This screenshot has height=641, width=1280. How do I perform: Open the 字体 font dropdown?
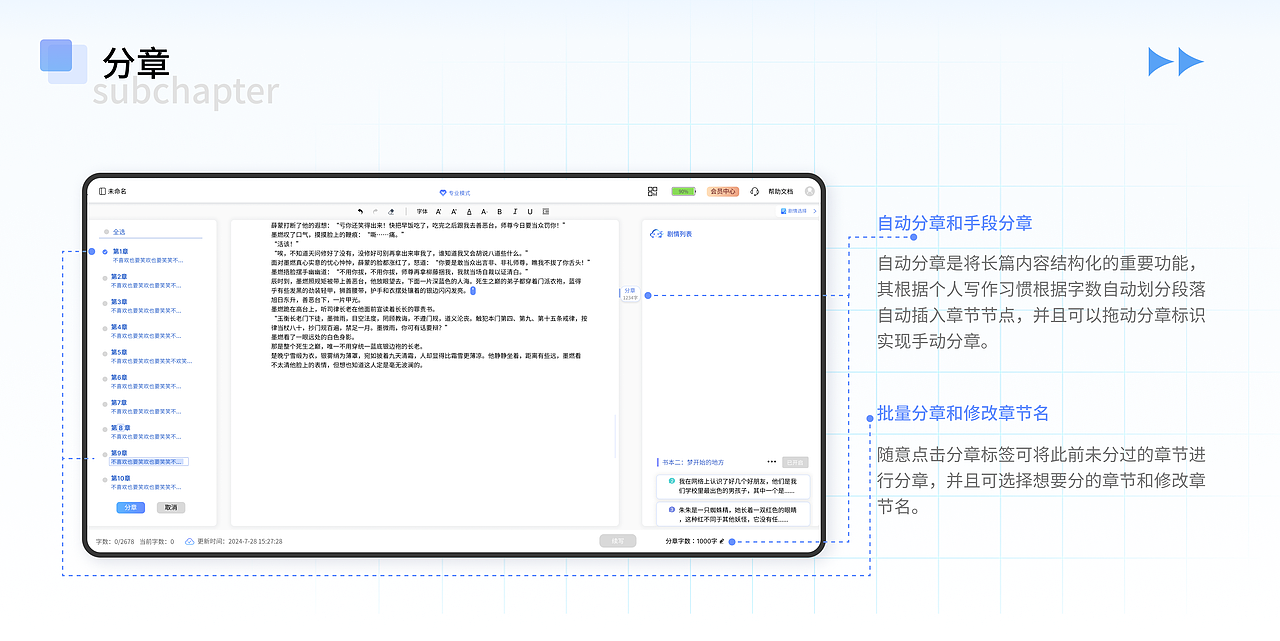coord(422,212)
